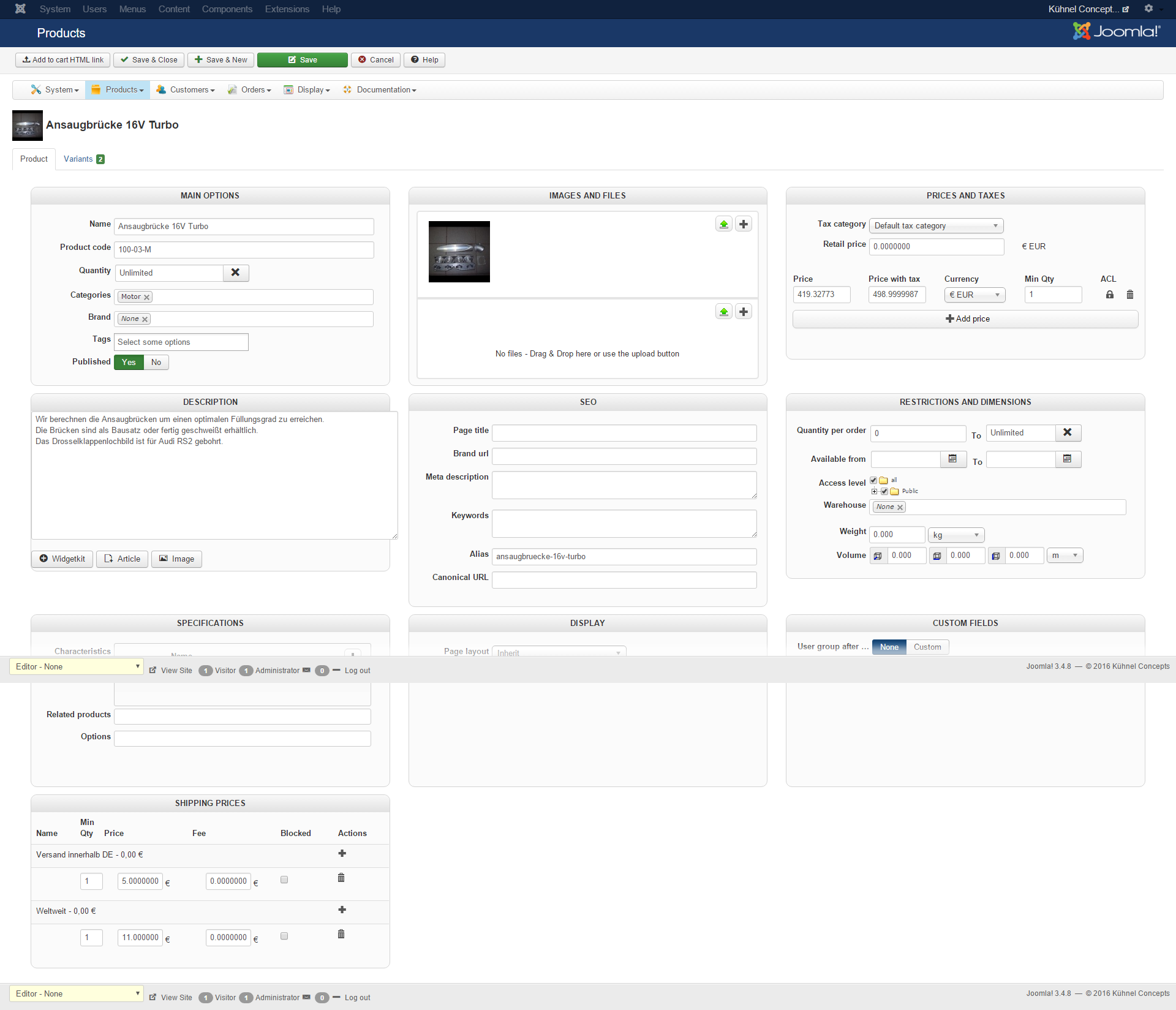Add shipping price for Versand innerhalb DE

[x=342, y=853]
